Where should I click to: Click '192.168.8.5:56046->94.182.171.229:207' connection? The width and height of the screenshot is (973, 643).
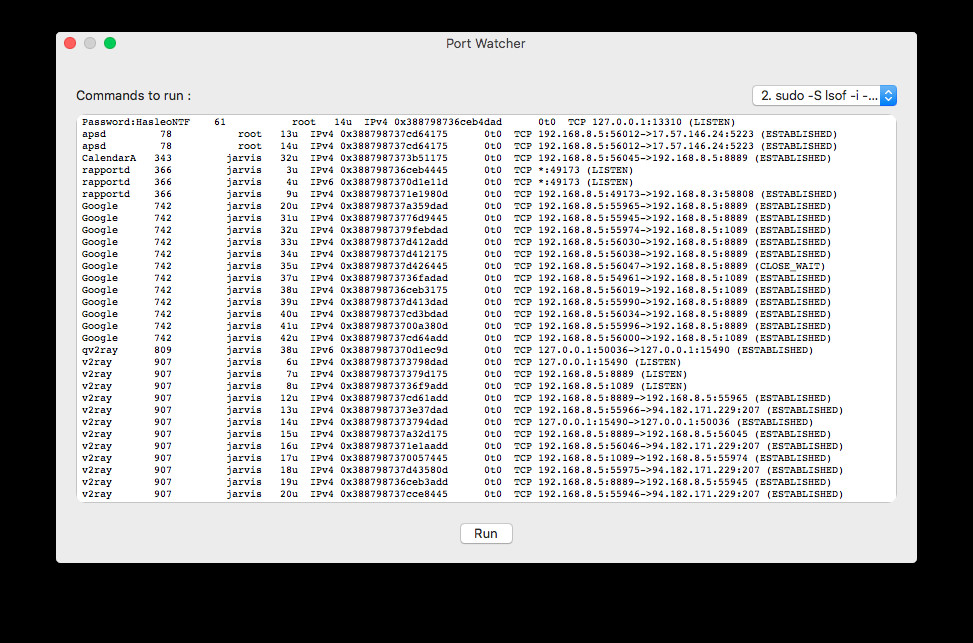coord(648,446)
